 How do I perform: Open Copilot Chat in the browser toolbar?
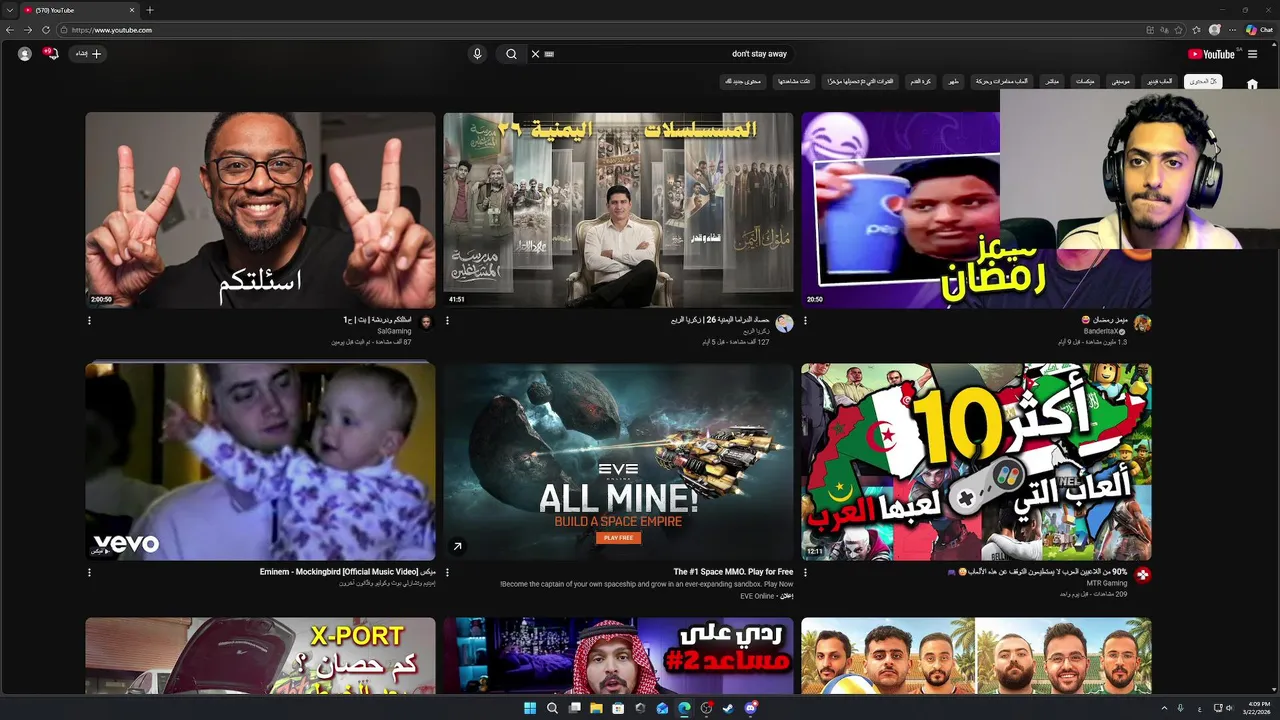(x=1259, y=30)
